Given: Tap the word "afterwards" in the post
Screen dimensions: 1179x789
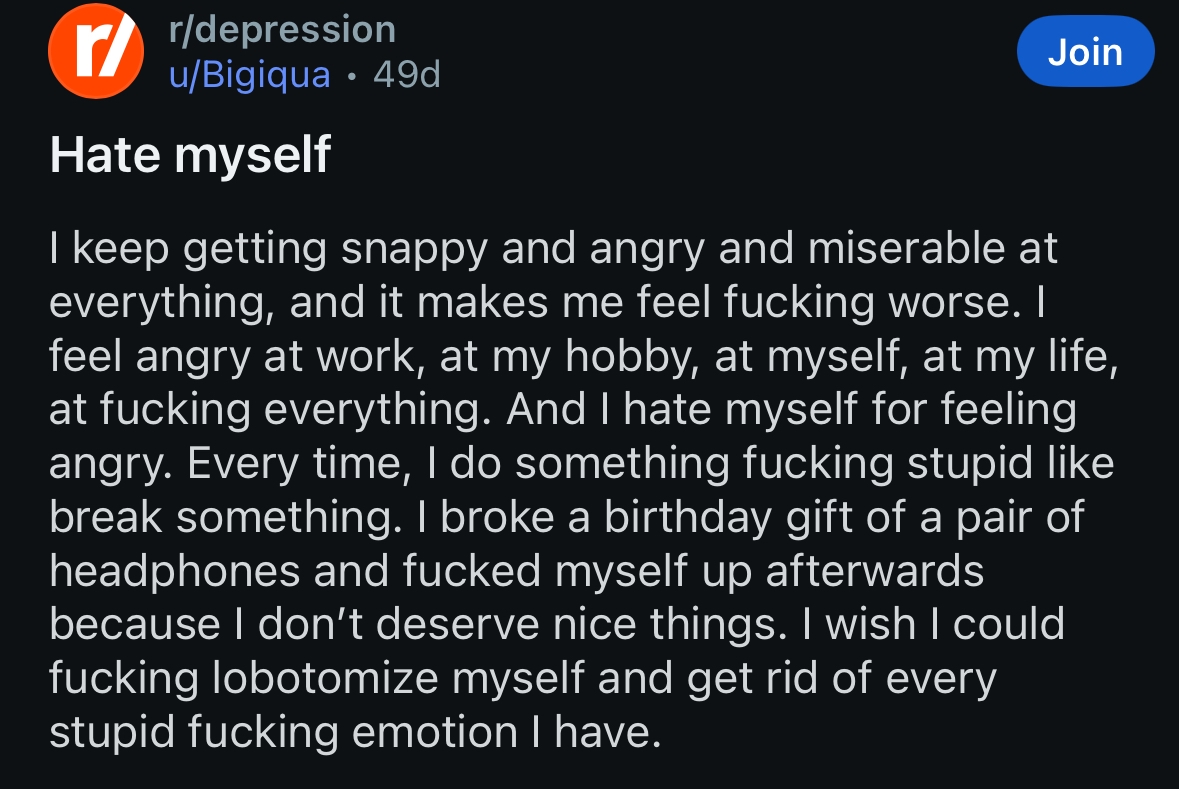Looking at the screenshot, I should point(875,571).
